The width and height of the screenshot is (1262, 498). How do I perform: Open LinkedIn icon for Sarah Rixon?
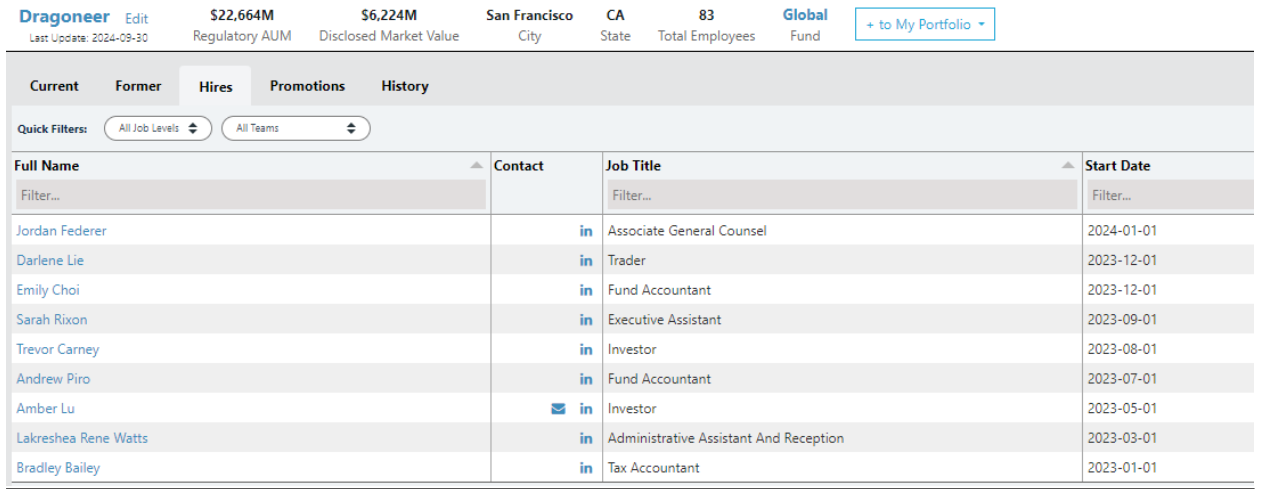point(586,320)
